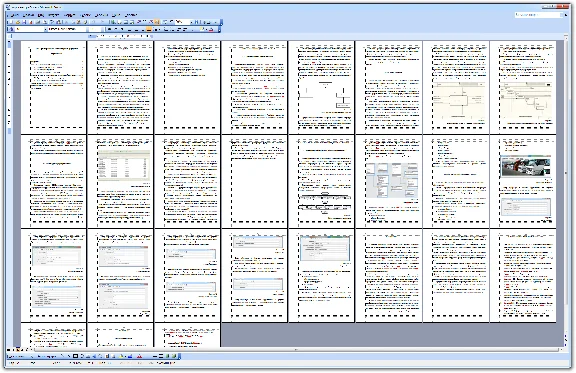The image size is (576, 373).
Task: Pick the Highlight color button
Action: (x=201, y=29)
